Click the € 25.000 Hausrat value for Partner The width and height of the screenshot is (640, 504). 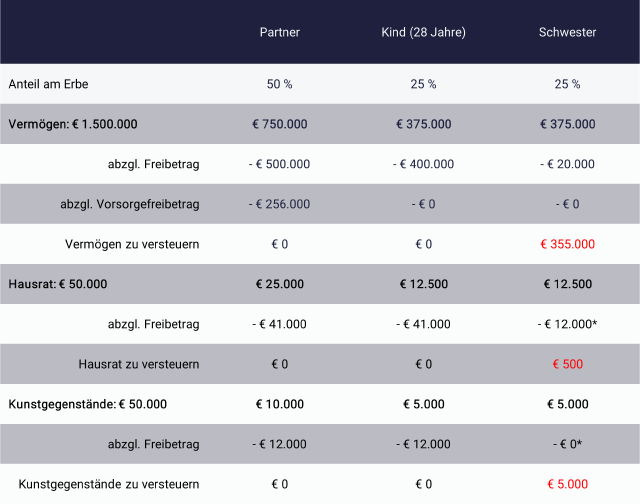(279, 284)
